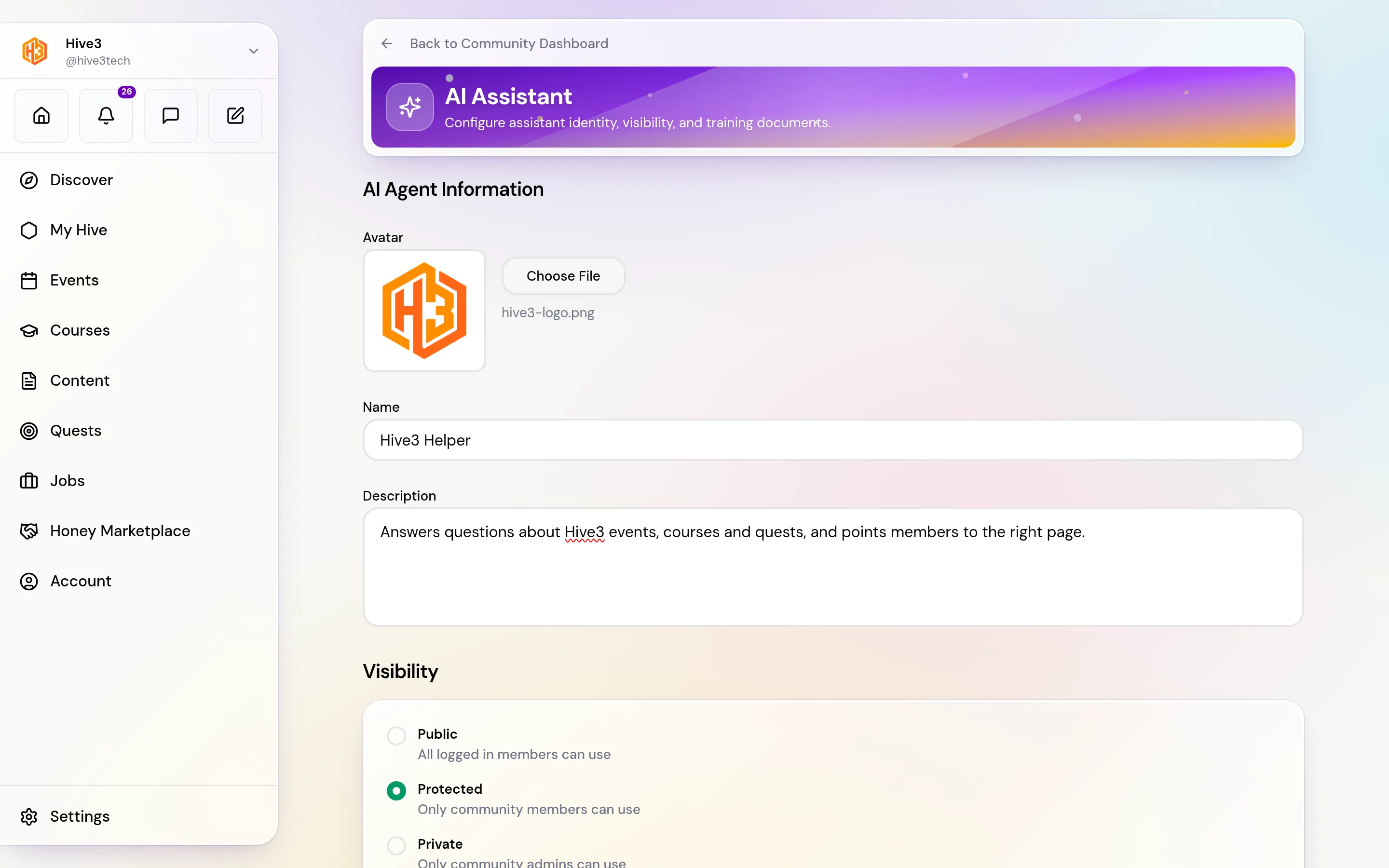Click the @hive3tech handle text
This screenshot has width=1389, height=868.
tap(97, 61)
